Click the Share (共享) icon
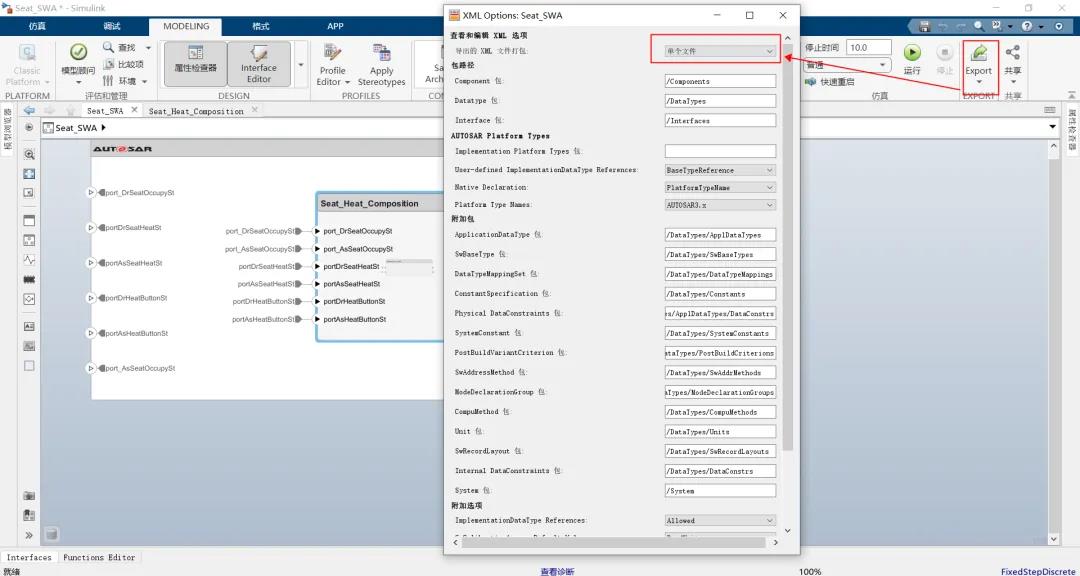This screenshot has width=1080, height=576. pos(1013,53)
